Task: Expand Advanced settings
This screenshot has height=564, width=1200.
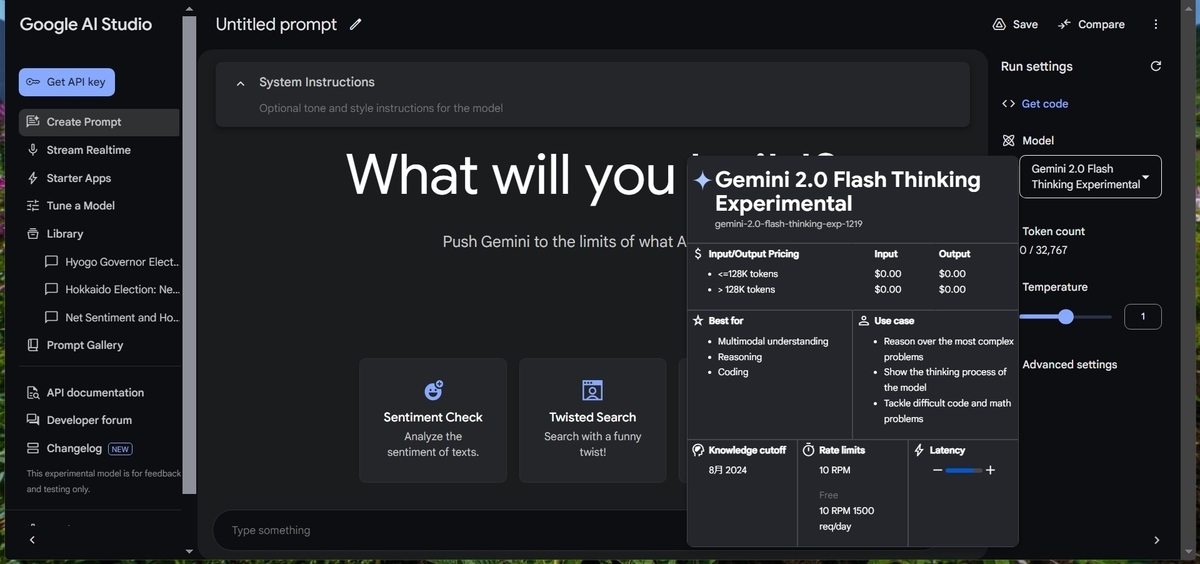Action: (1069, 365)
